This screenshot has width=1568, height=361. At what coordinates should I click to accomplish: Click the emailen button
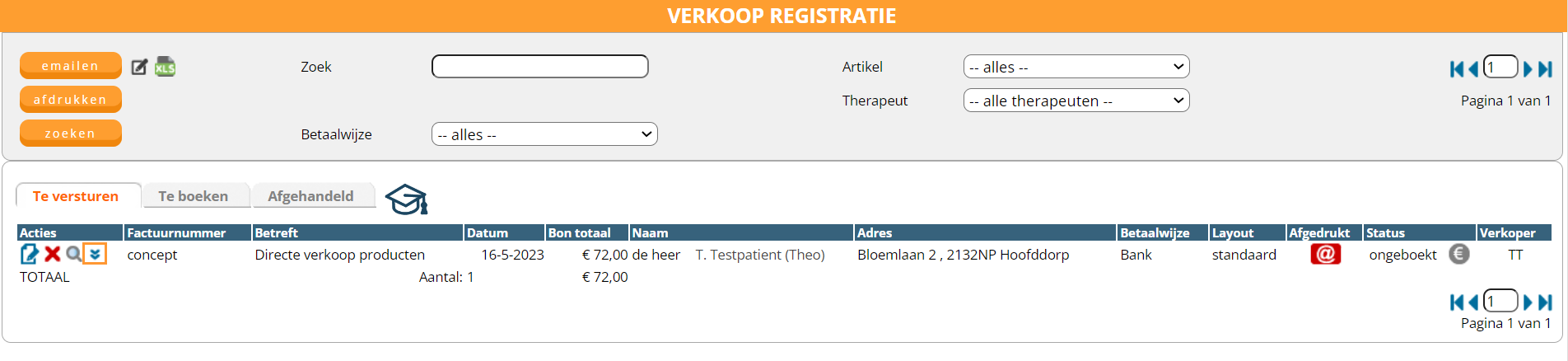70,66
